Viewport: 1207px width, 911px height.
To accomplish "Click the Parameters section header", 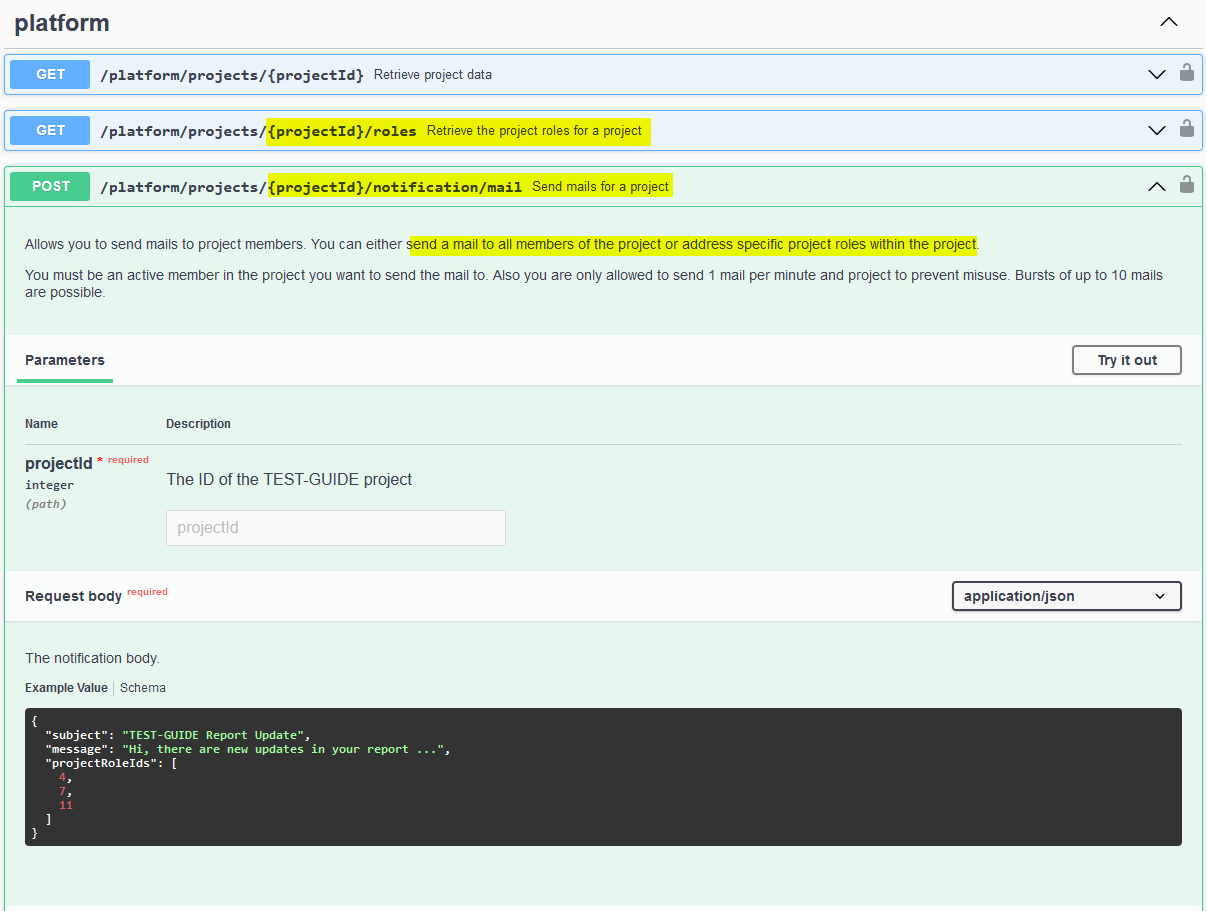I will [64, 360].
